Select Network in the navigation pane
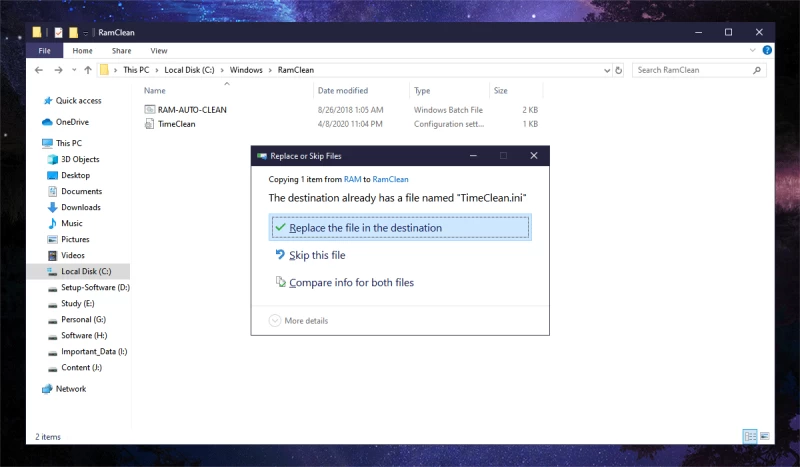 71,388
